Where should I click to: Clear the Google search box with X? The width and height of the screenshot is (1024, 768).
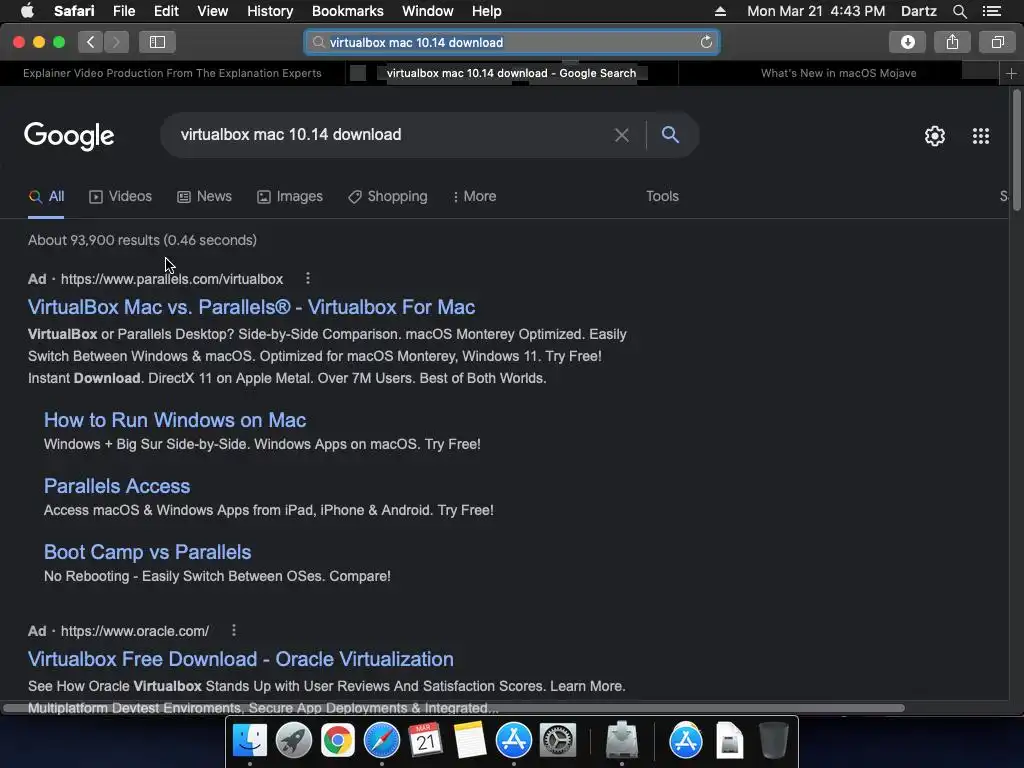coord(622,135)
